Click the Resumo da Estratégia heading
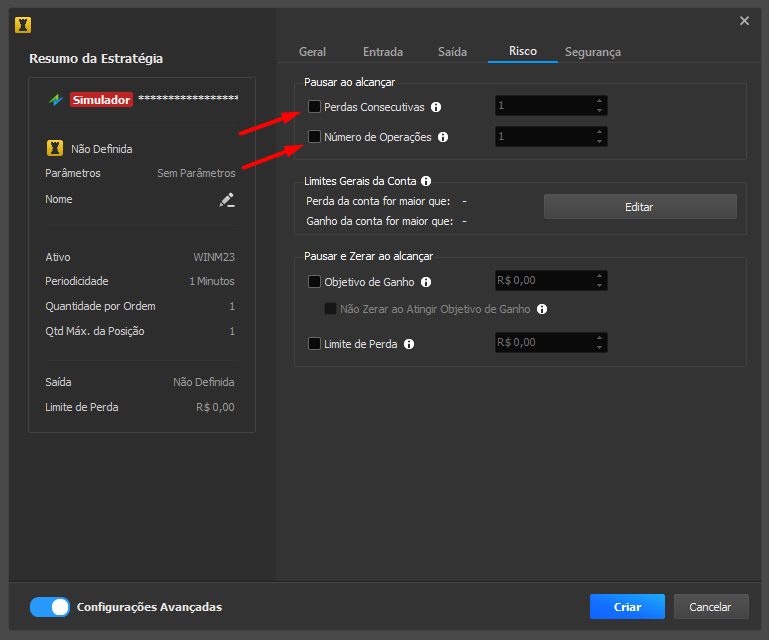Screen dimensions: 769x640 pyautogui.click(x=96, y=58)
